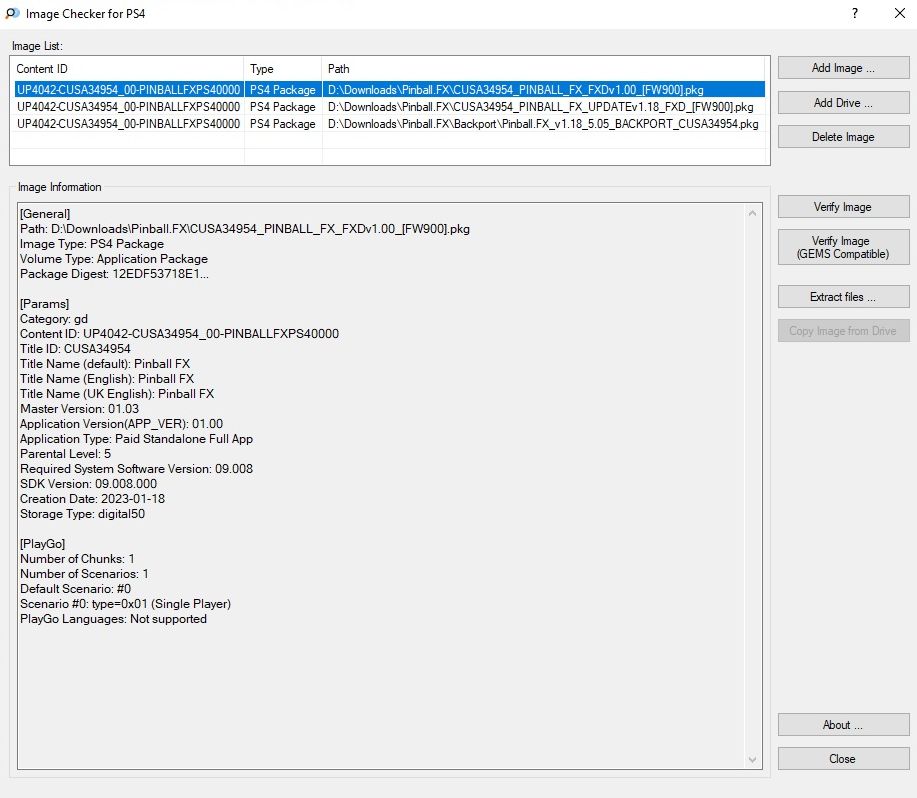Screen dimensions: 917x798
Task: Click the Number of Chunks: 1 line
Action: coord(77,559)
